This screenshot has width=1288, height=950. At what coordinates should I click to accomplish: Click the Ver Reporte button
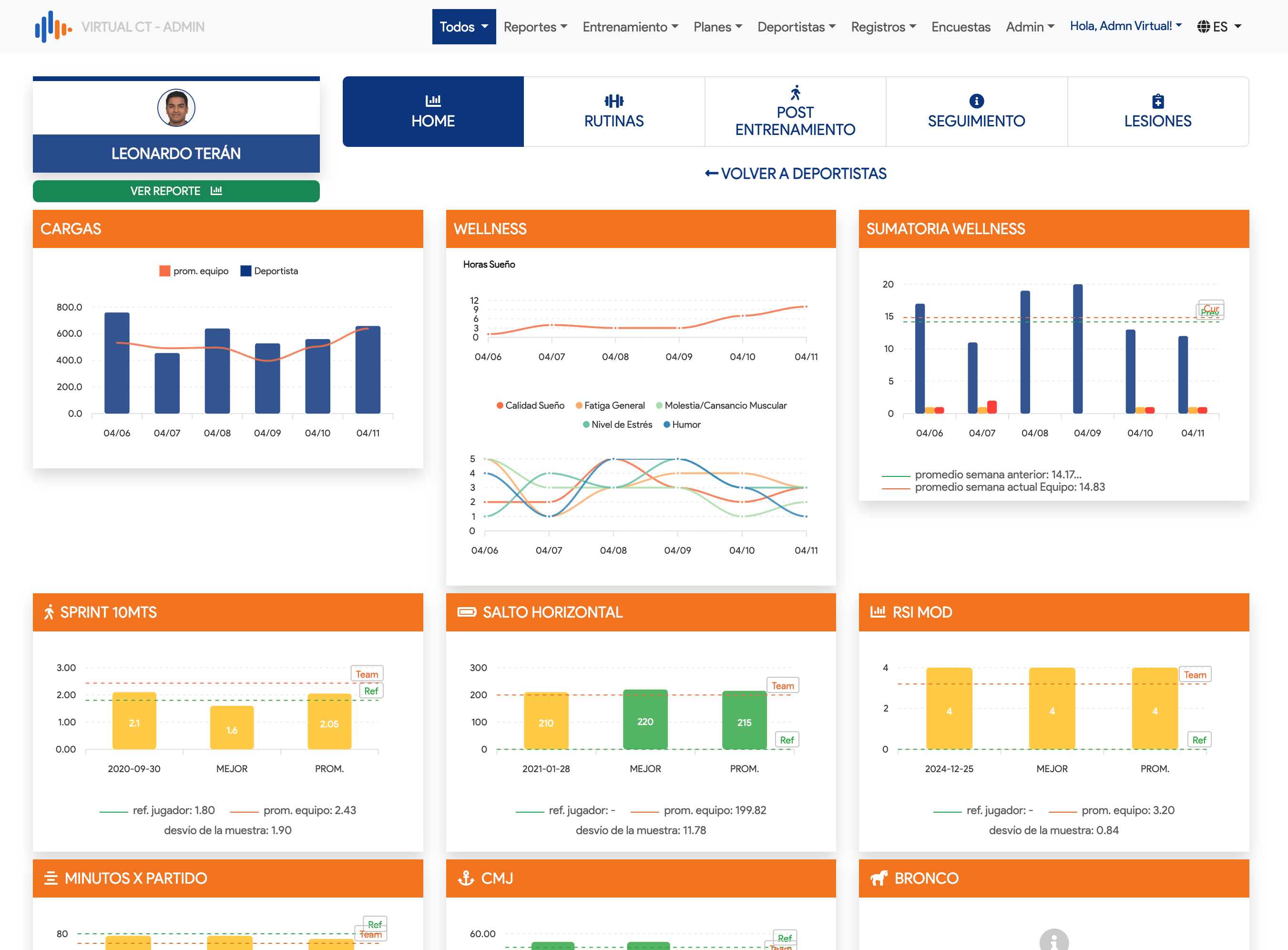tap(176, 191)
